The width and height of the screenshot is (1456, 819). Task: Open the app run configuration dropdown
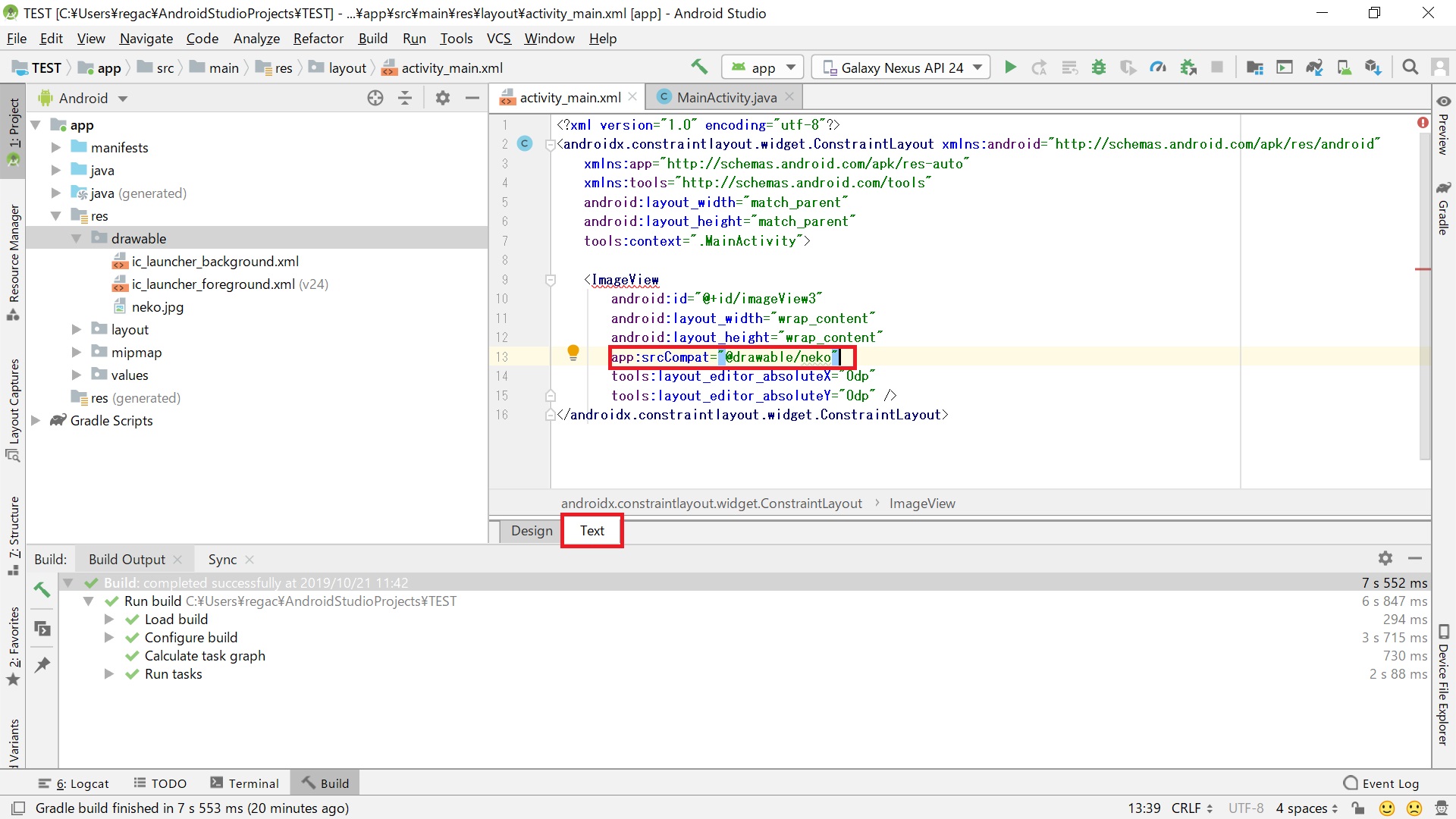(x=762, y=67)
